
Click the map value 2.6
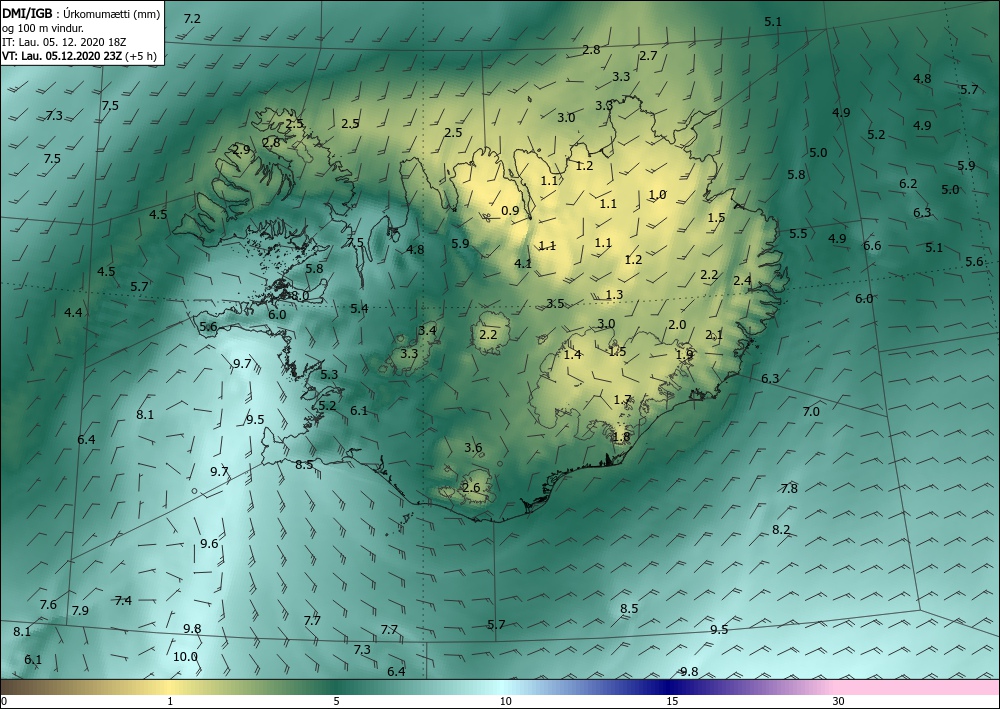[471, 488]
